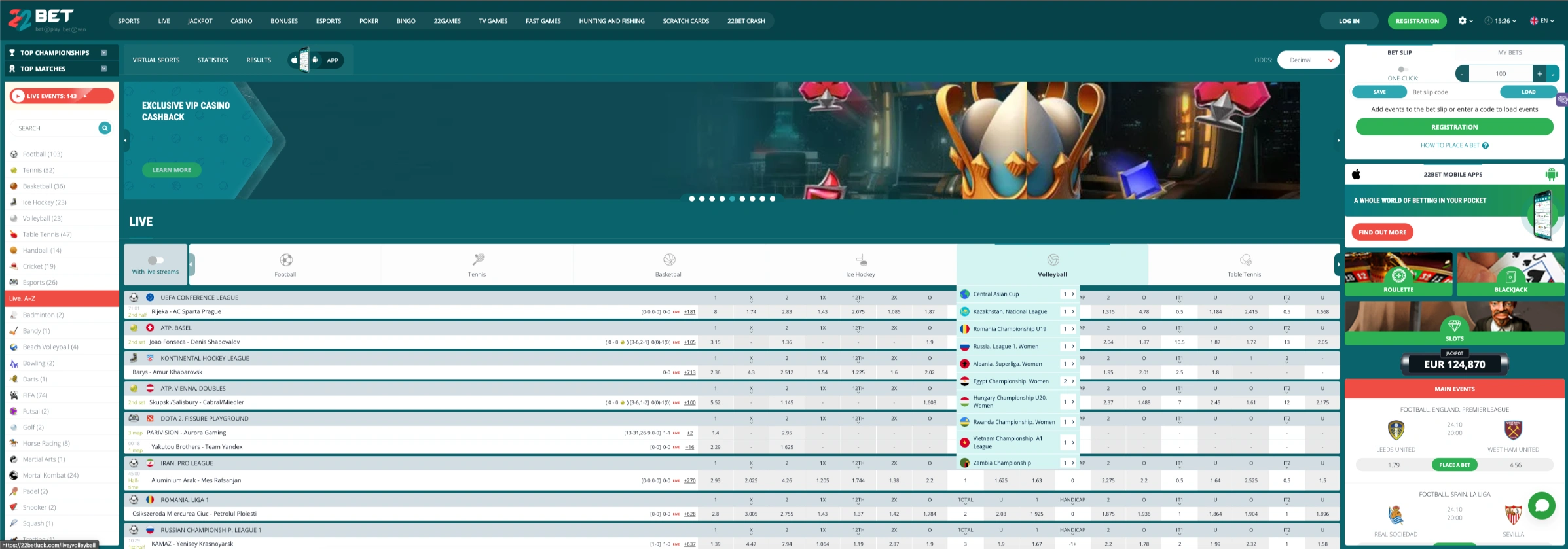Click the Android icon in mobile apps panel
1568x549 pixels.
click(1551, 174)
